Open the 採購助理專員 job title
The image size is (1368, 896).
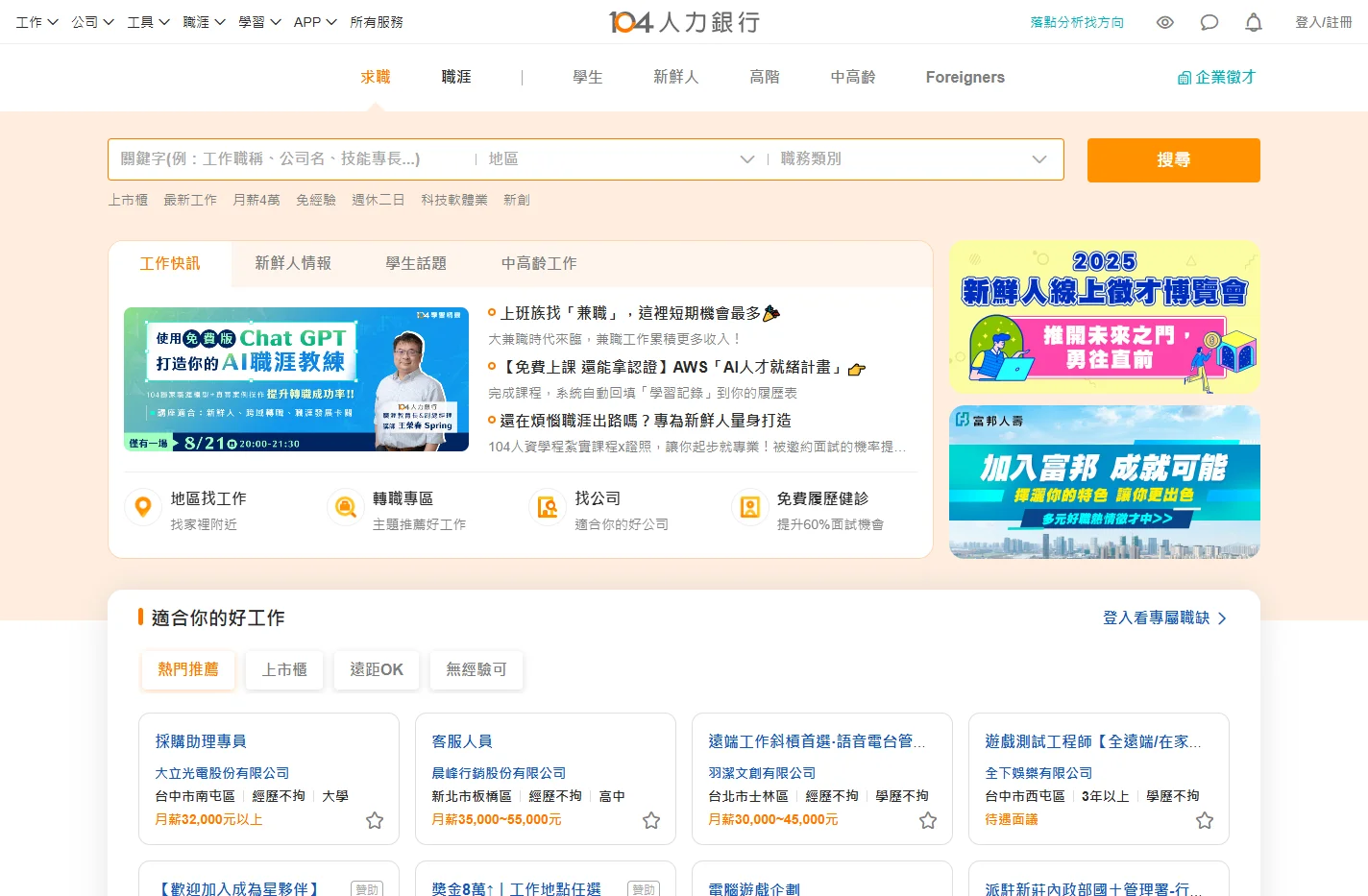click(x=201, y=741)
